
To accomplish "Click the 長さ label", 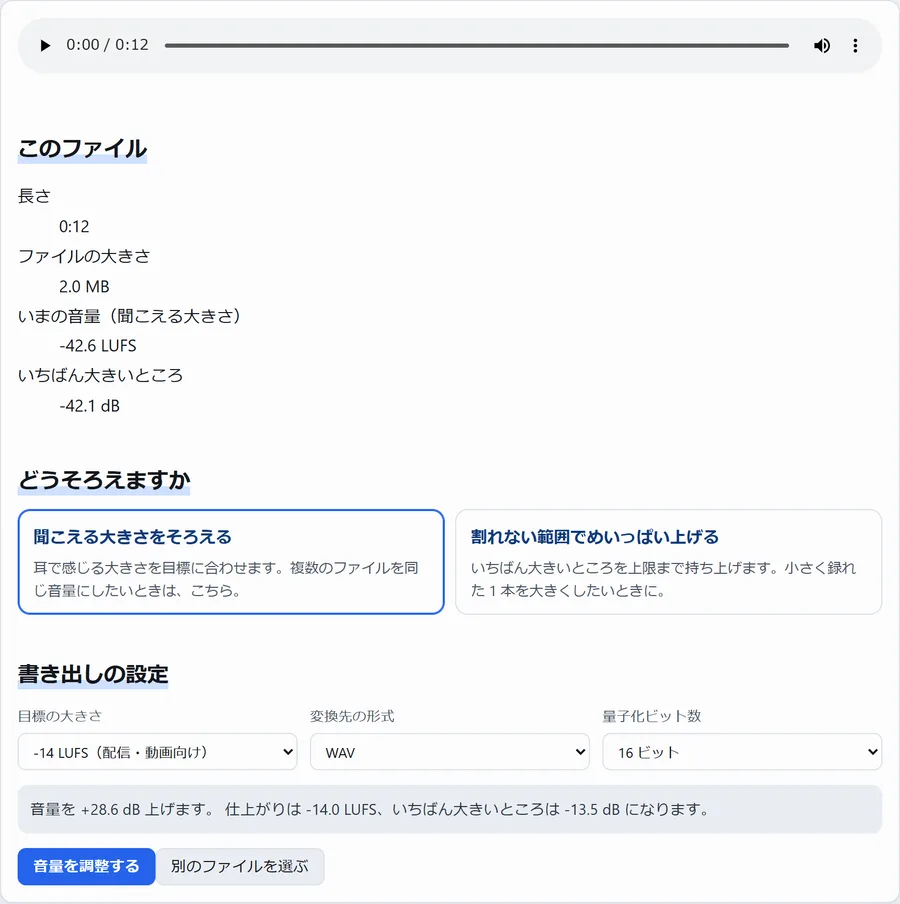I will [x=34, y=196].
